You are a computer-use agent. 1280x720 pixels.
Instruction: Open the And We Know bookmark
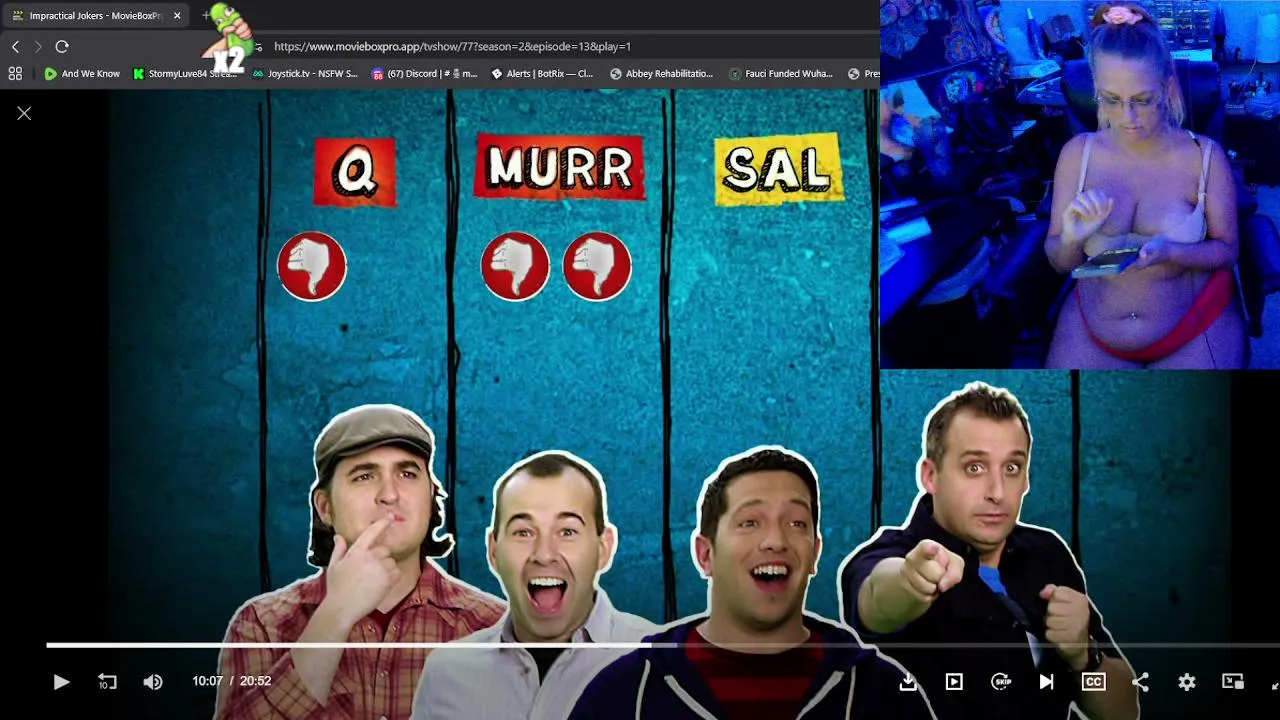click(82, 74)
